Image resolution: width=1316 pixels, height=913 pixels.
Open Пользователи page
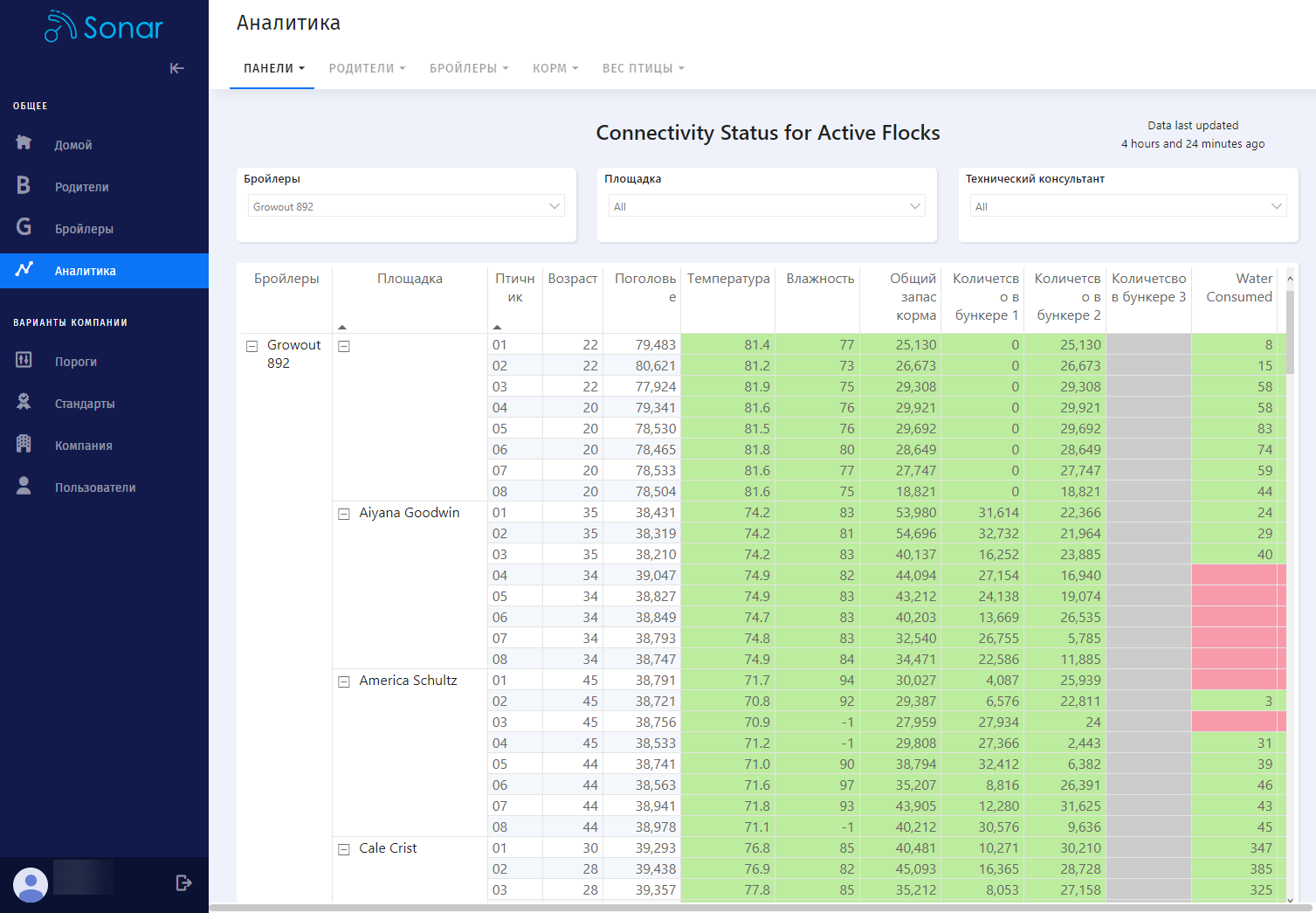(x=95, y=488)
